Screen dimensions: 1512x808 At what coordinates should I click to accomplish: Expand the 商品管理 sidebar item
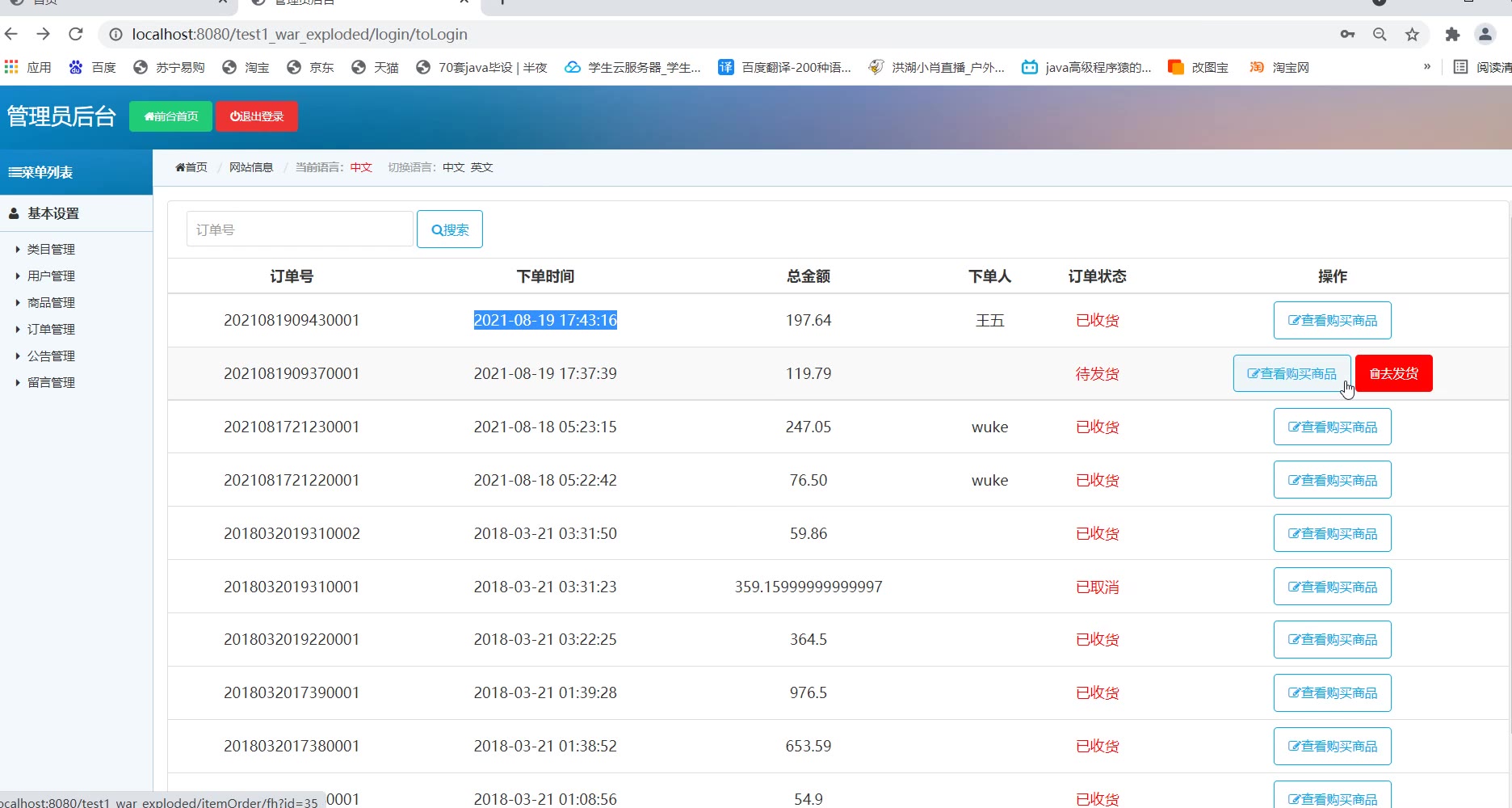pos(51,303)
